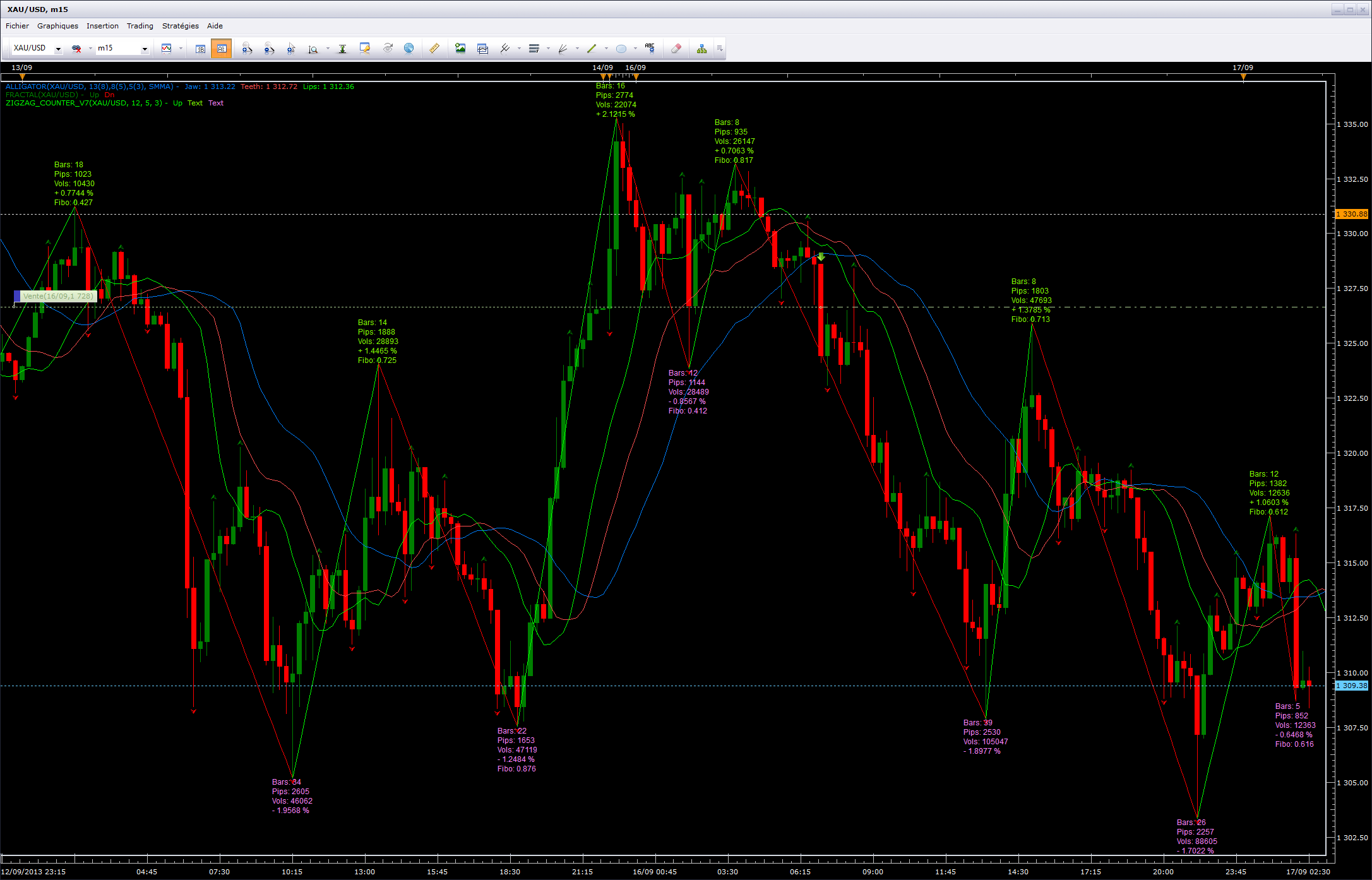Select the eraser delete objects tool

(676, 49)
